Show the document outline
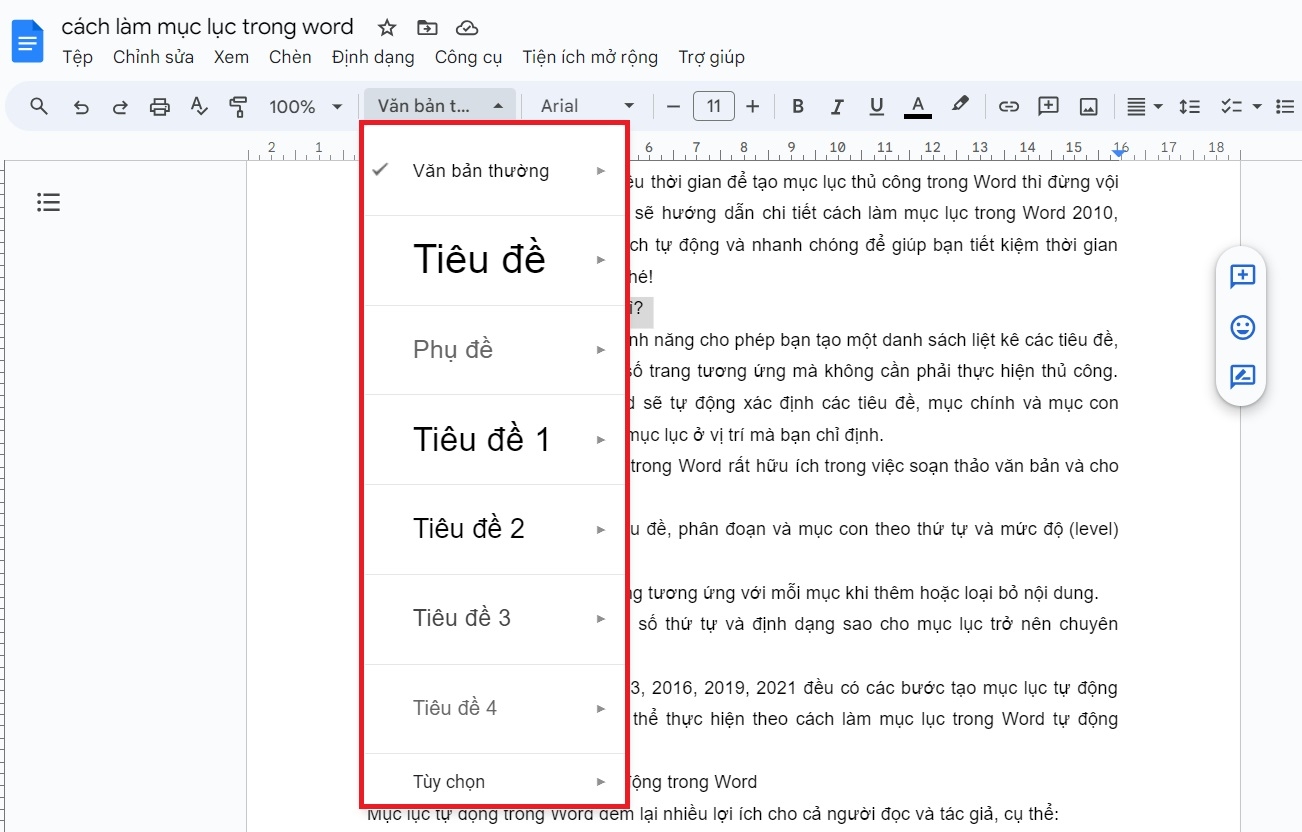Image resolution: width=1302 pixels, height=832 pixels. pos(49,203)
